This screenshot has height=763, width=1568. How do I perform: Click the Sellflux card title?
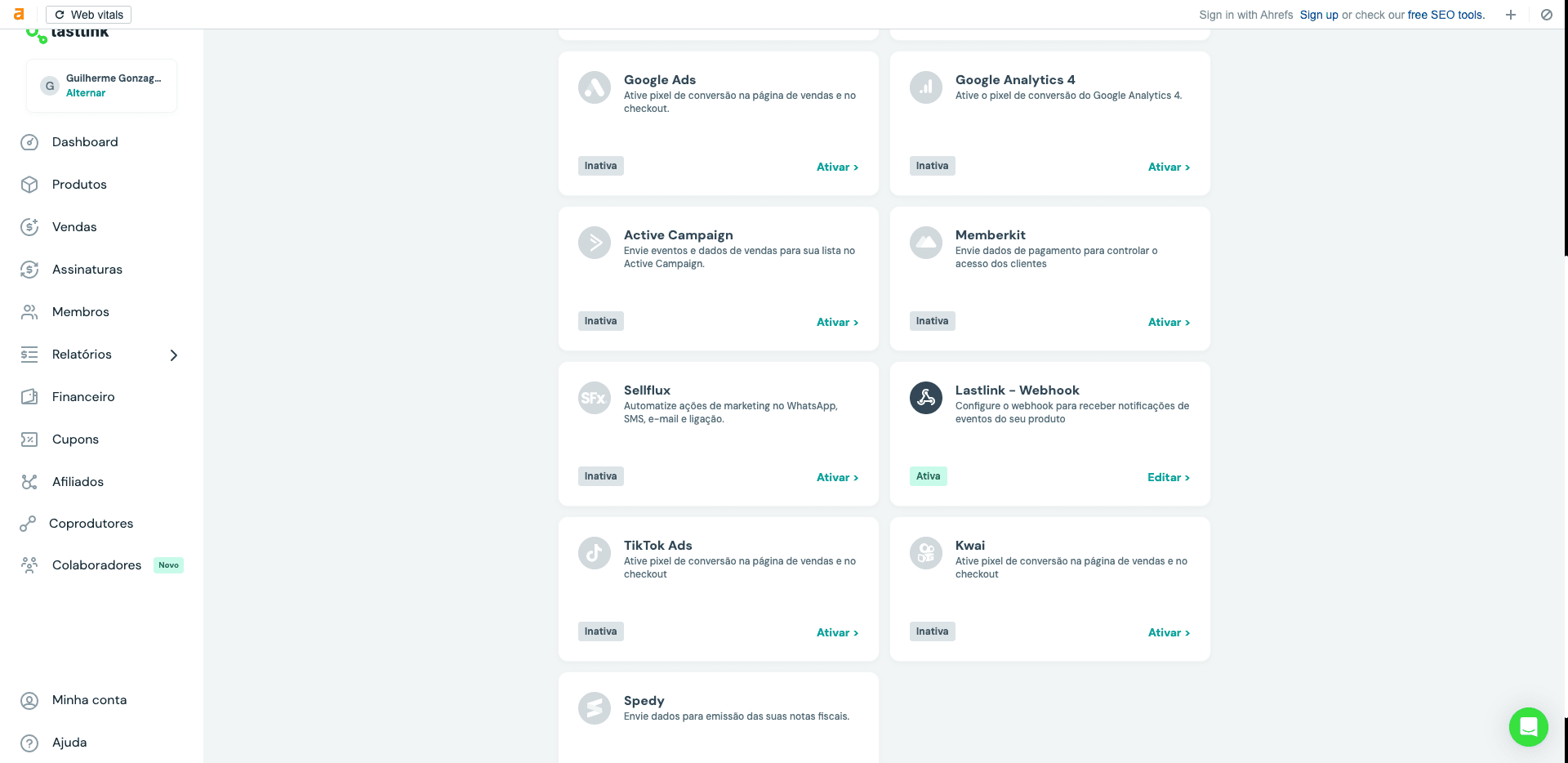647,390
